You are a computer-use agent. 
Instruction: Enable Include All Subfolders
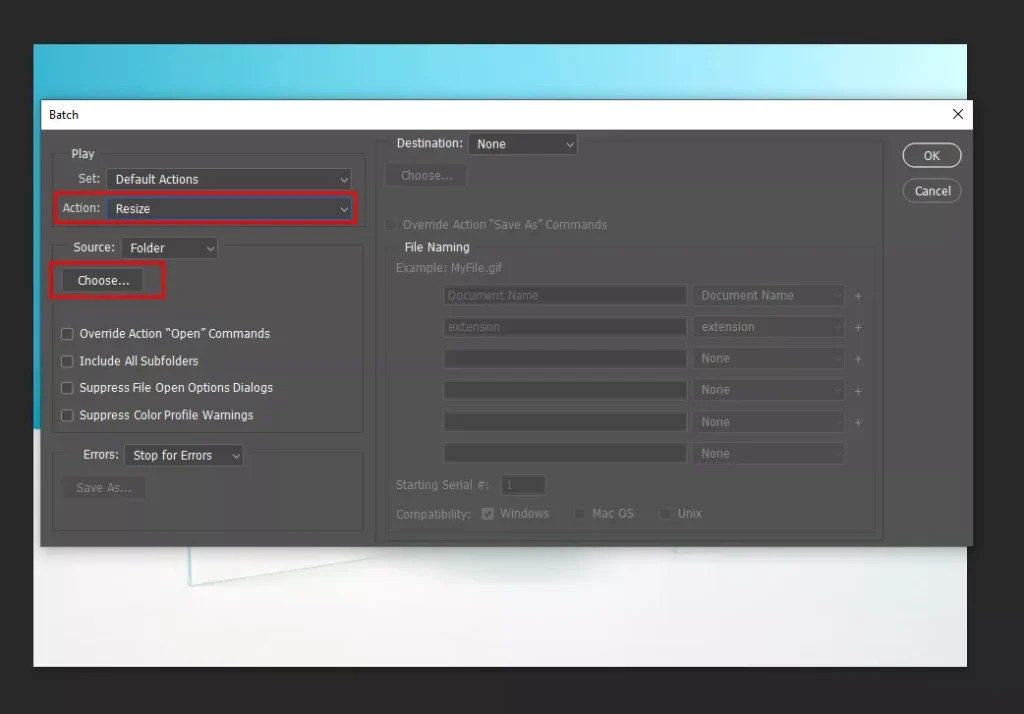pyautogui.click(x=67, y=361)
